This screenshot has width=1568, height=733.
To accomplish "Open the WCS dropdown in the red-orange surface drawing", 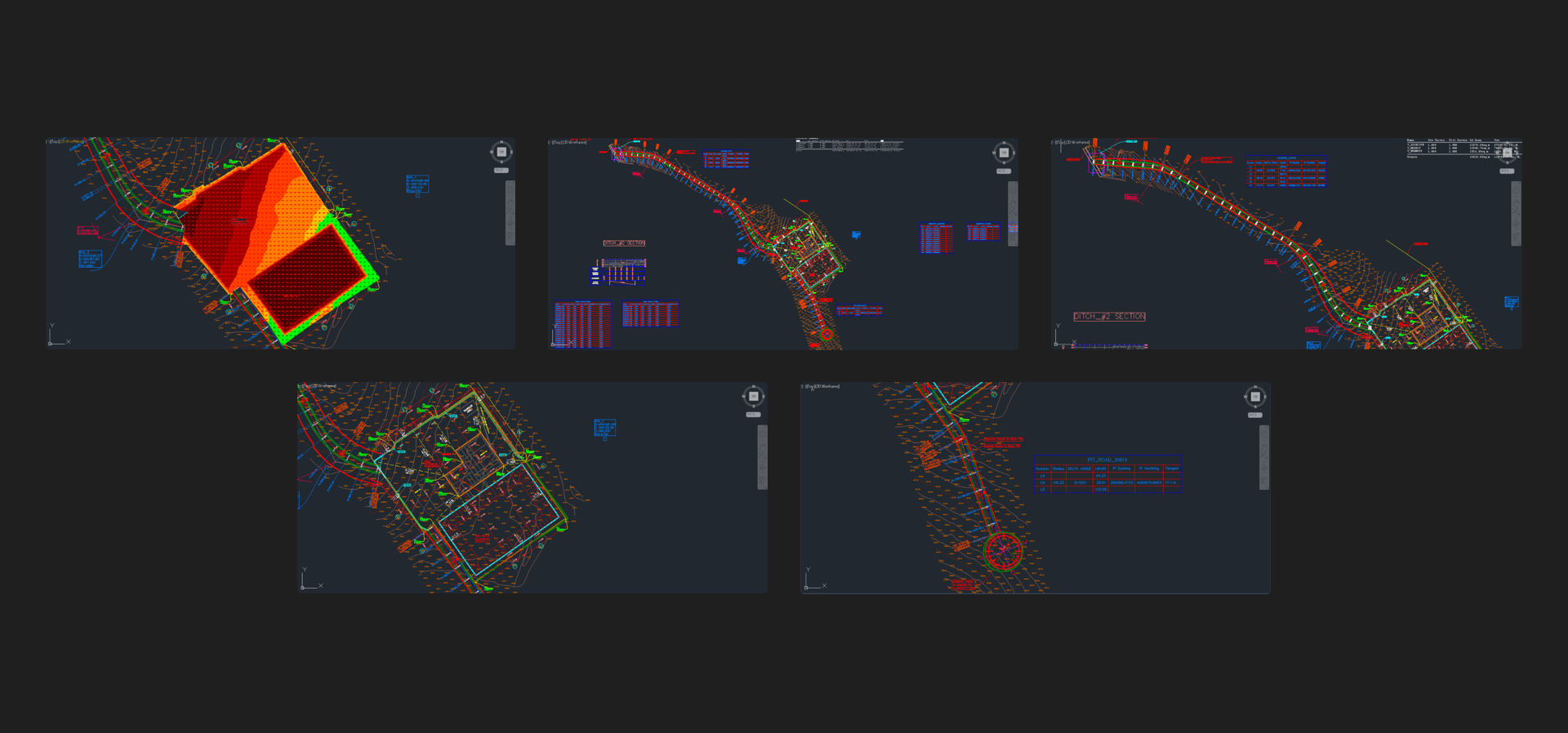I will tap(501, 171).
